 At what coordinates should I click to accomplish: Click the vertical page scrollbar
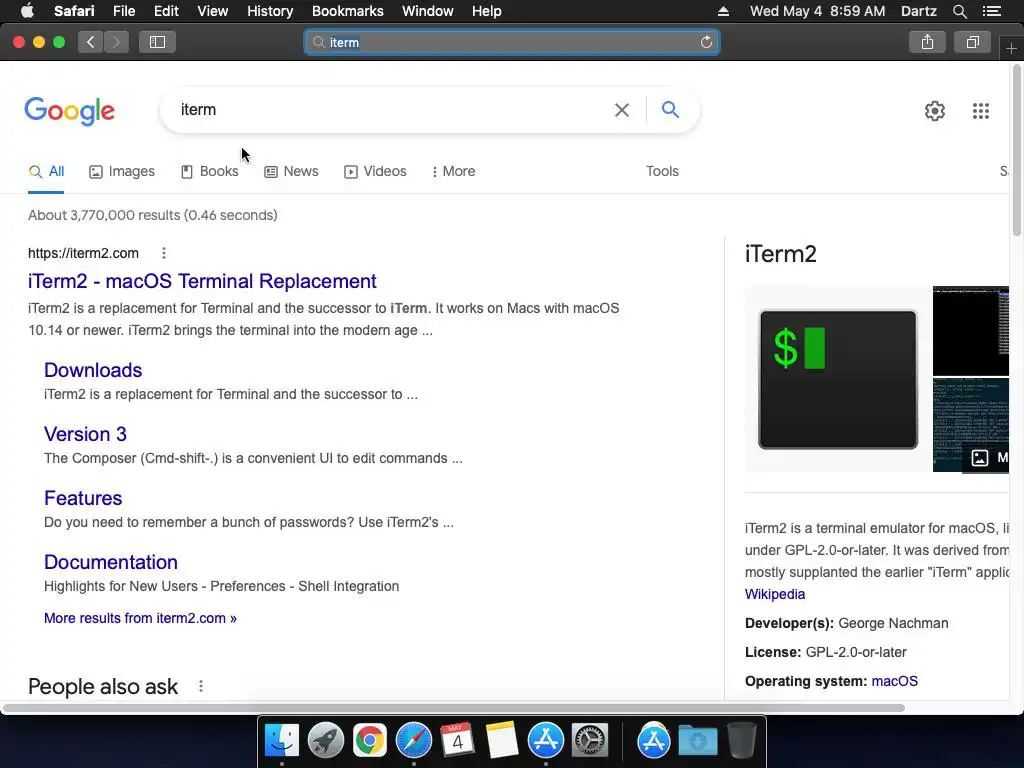(1017, 150)
